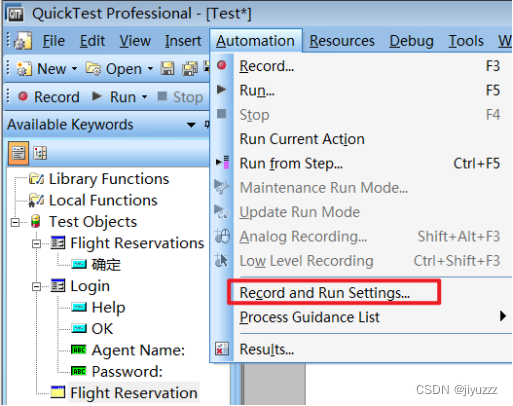Screen dimensions: 513x406
Task: Click the Stop toolbar button
Action: click(x=180, y=97)
